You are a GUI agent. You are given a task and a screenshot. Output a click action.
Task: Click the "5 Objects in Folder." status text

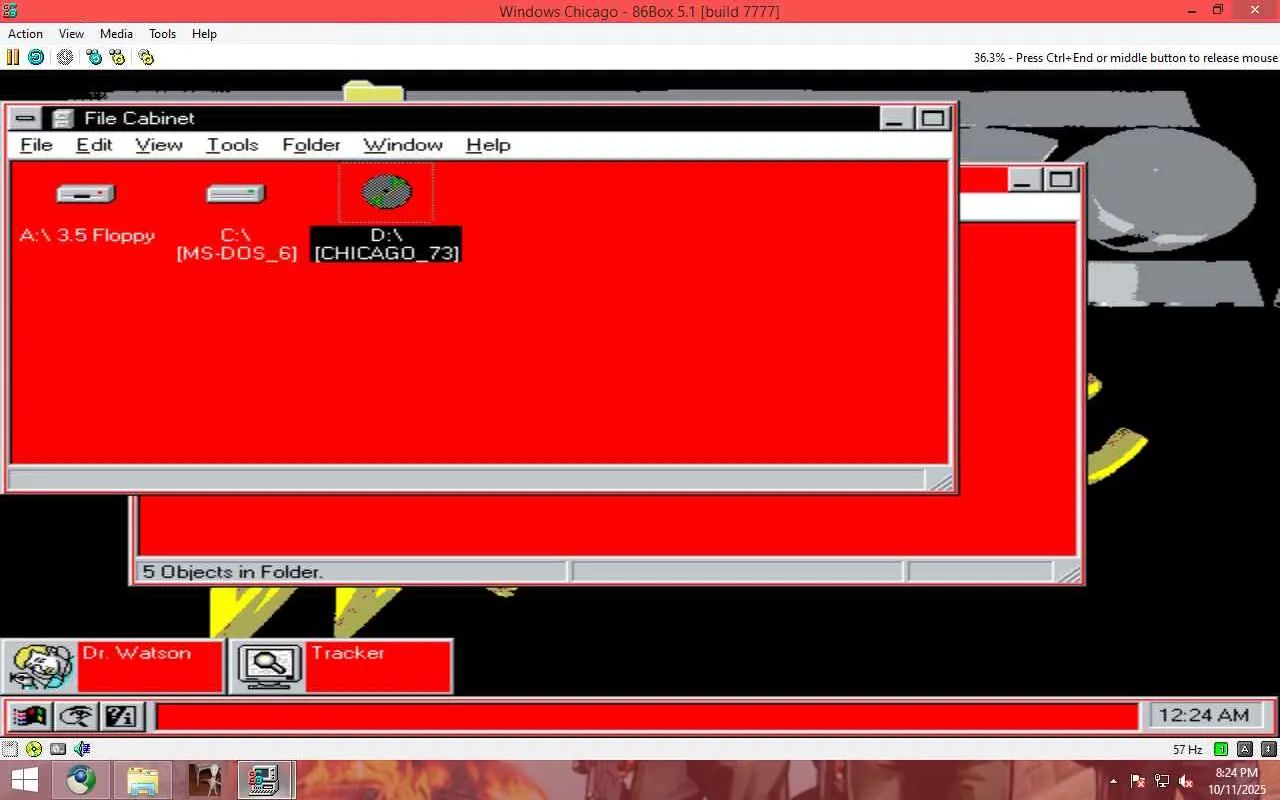(232, 572)
